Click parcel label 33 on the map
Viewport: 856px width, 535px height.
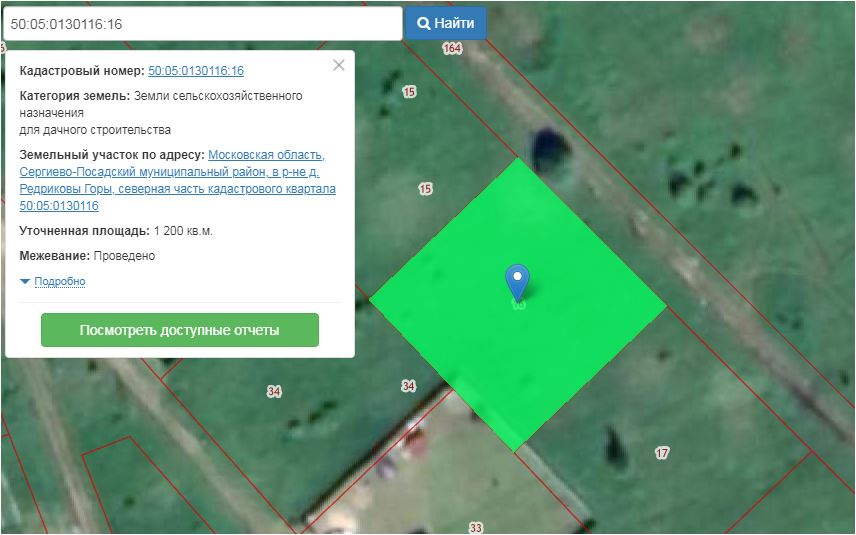(x=476, y=527)
